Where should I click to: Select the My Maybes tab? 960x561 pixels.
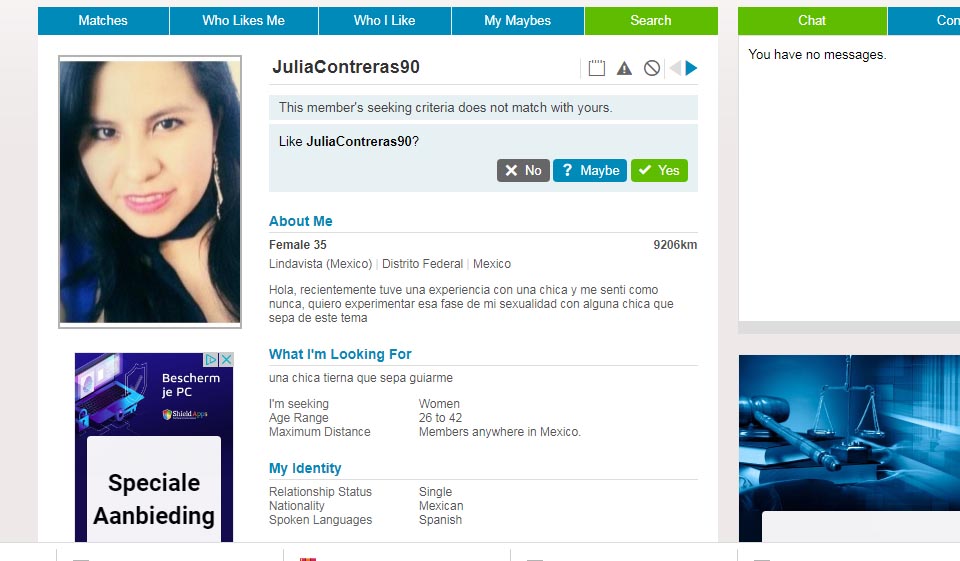(517, 21)
